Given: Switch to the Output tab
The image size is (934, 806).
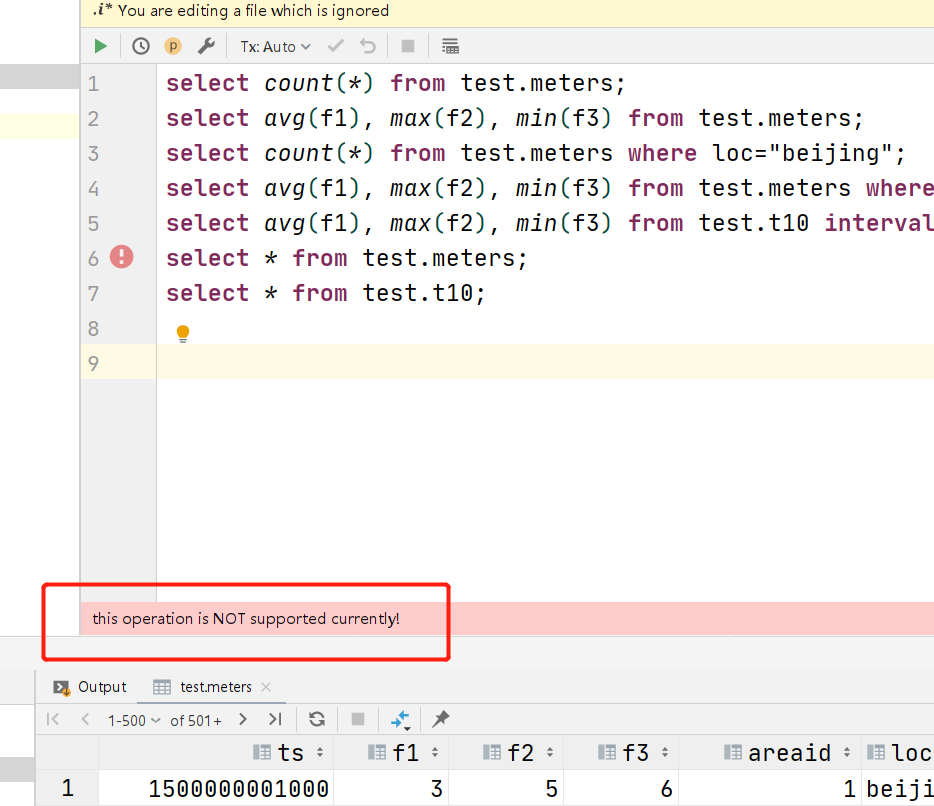Looking at the screenshot, I should 99,687.
